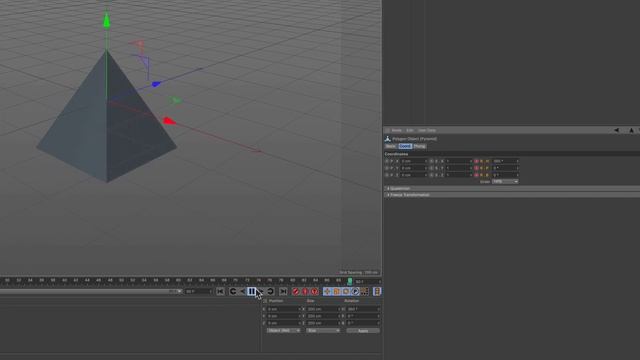This screenshot has height=360, width=640.
Task: Jump to end of animation
Action: click(283, 291)
